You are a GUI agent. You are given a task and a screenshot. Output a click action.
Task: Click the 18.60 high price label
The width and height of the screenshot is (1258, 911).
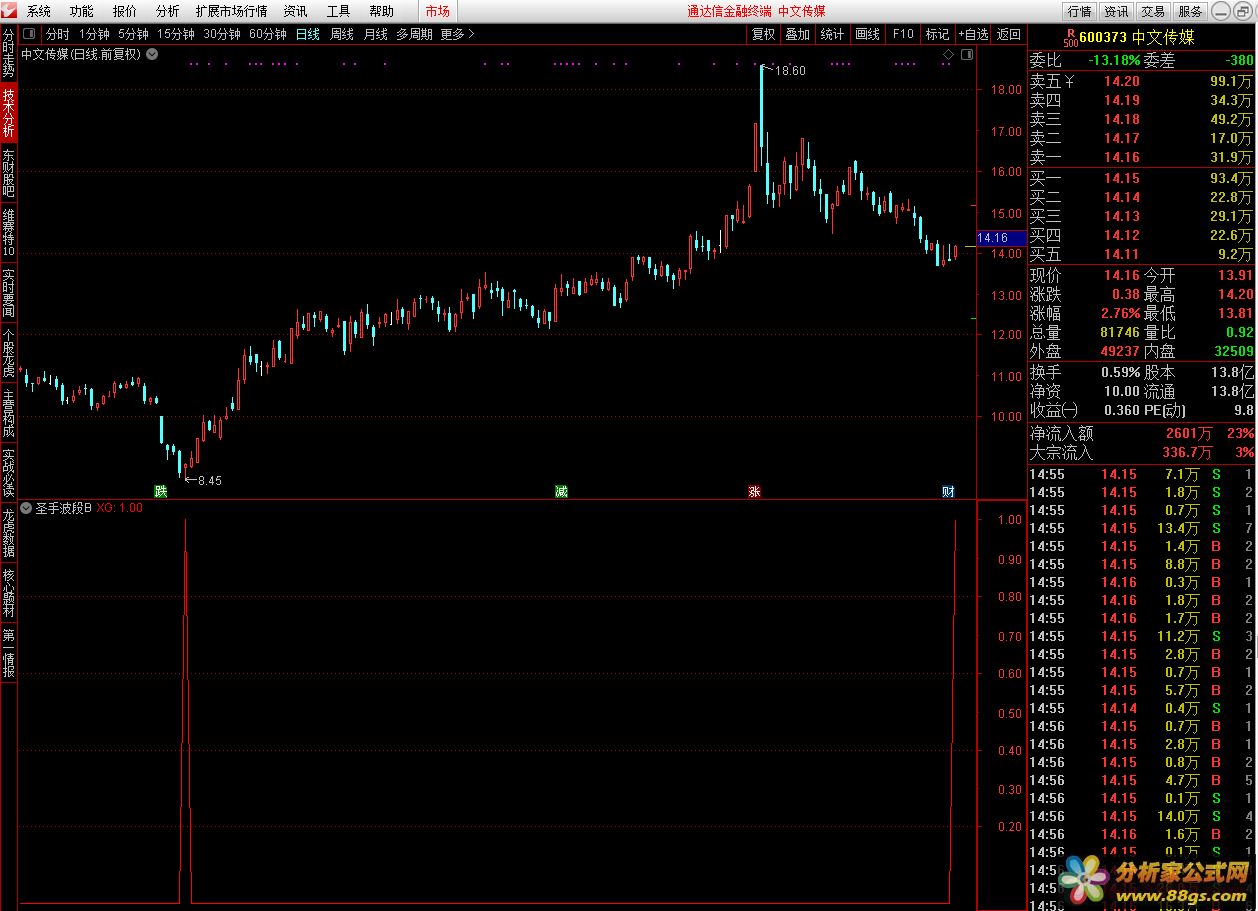pos(790,71)
